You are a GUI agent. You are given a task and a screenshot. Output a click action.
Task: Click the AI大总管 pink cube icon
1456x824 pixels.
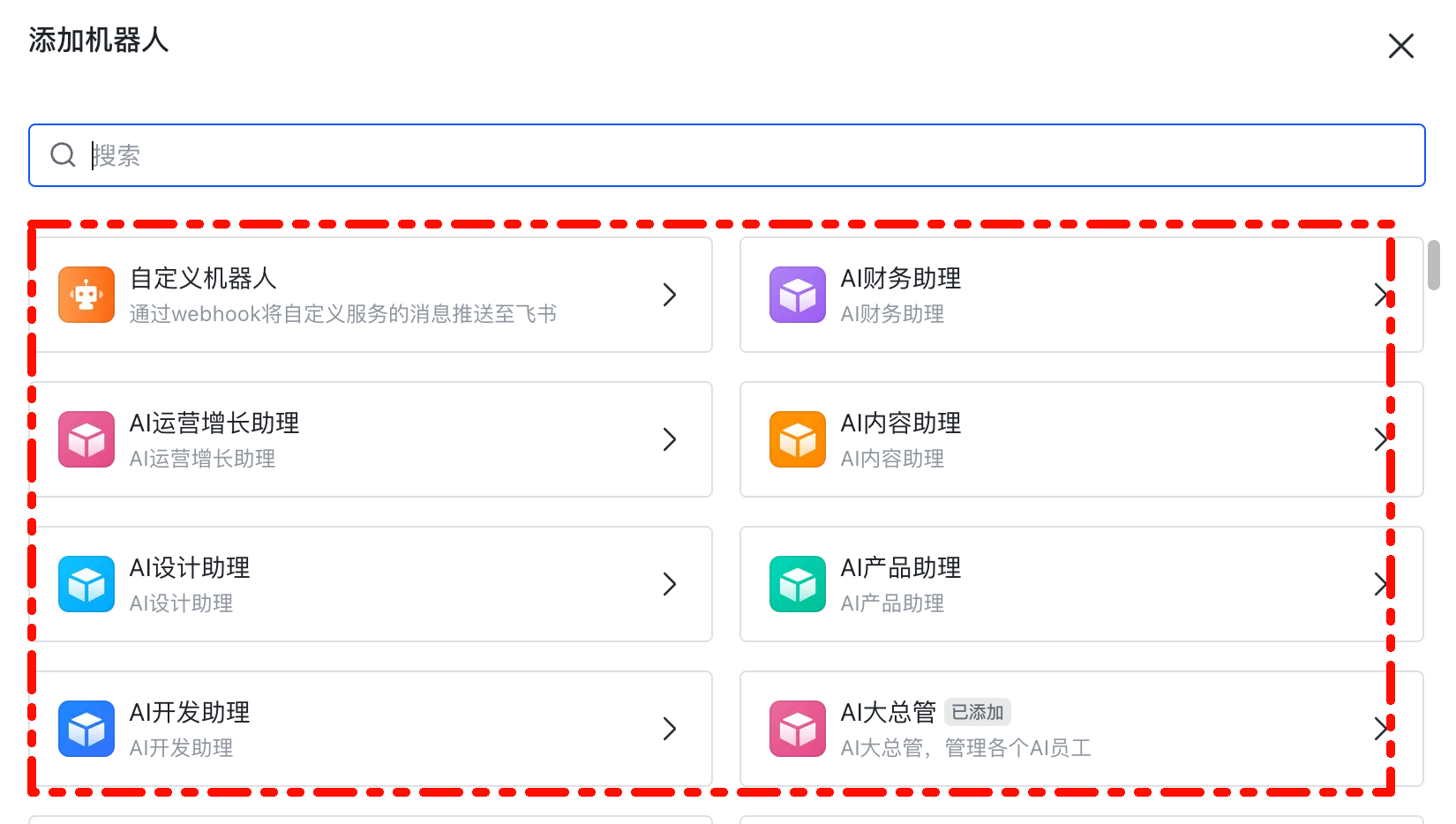(x=797, y=729)
